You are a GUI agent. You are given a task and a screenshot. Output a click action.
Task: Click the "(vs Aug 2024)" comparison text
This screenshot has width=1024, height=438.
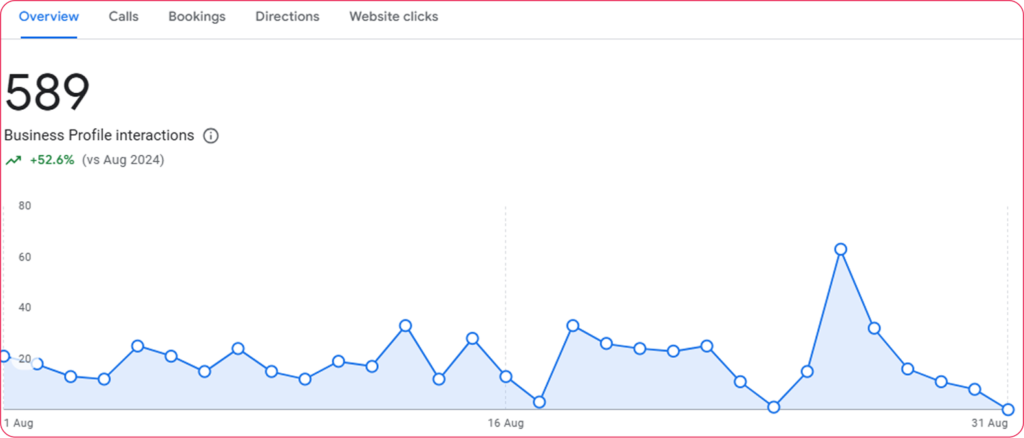tap(123, 160)
